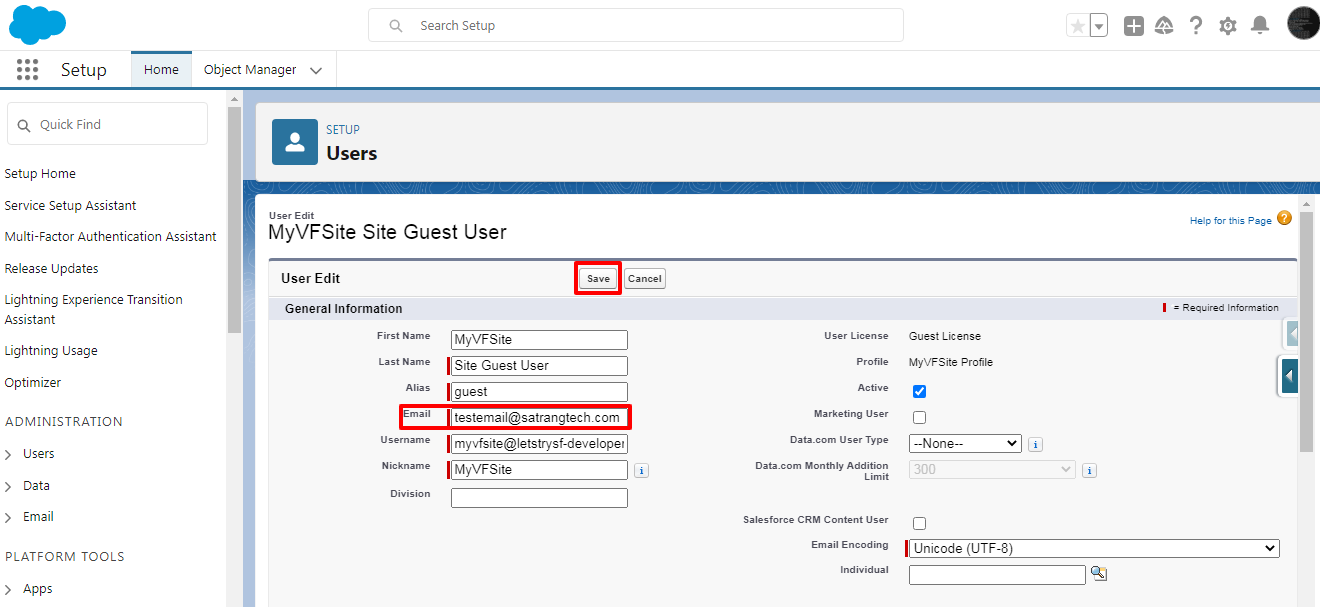Open Setup Home in the sidebar
Screen dimensions: 1320x607
[40, 174]
